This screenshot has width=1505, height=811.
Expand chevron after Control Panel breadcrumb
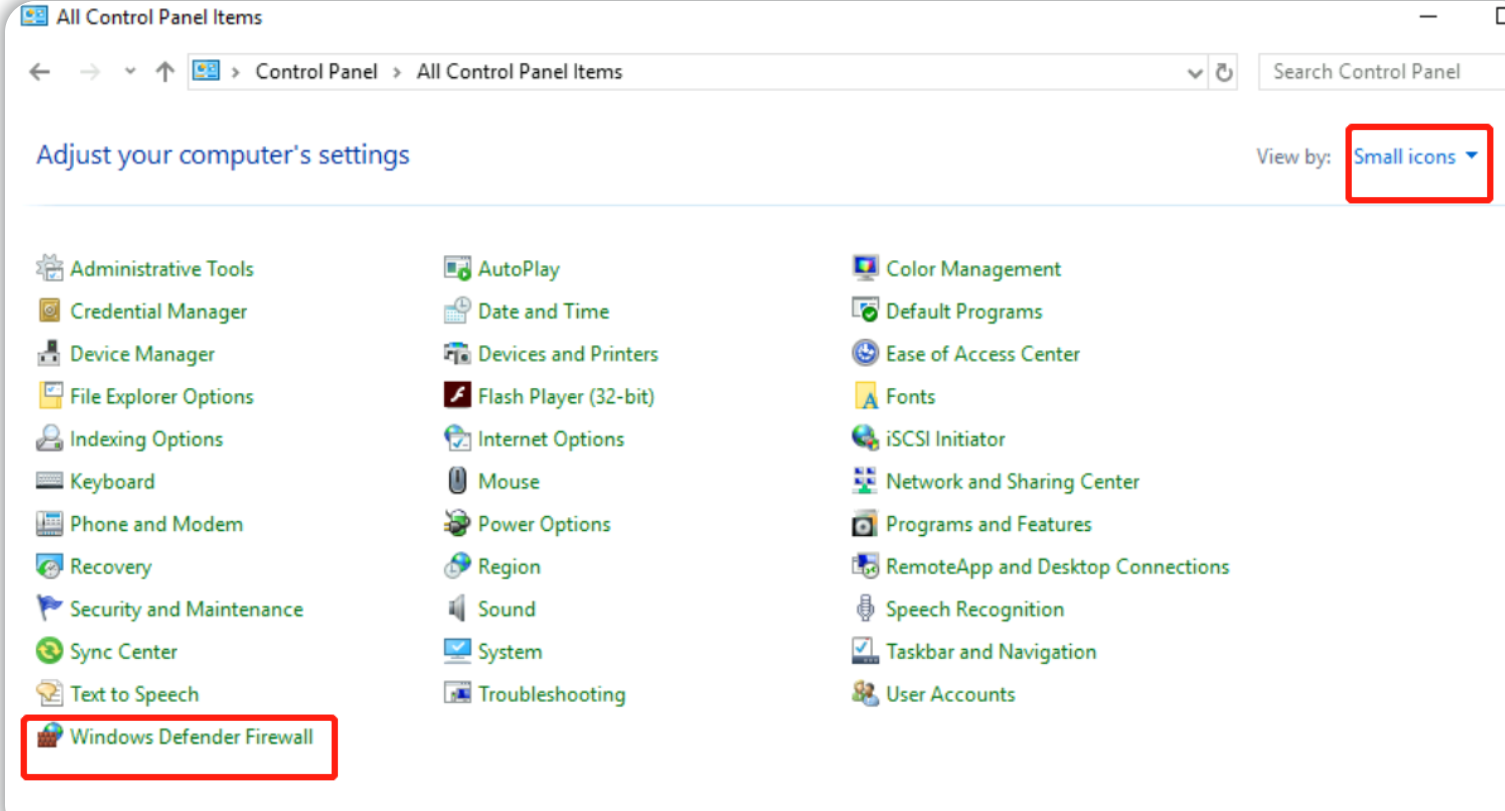397,72
